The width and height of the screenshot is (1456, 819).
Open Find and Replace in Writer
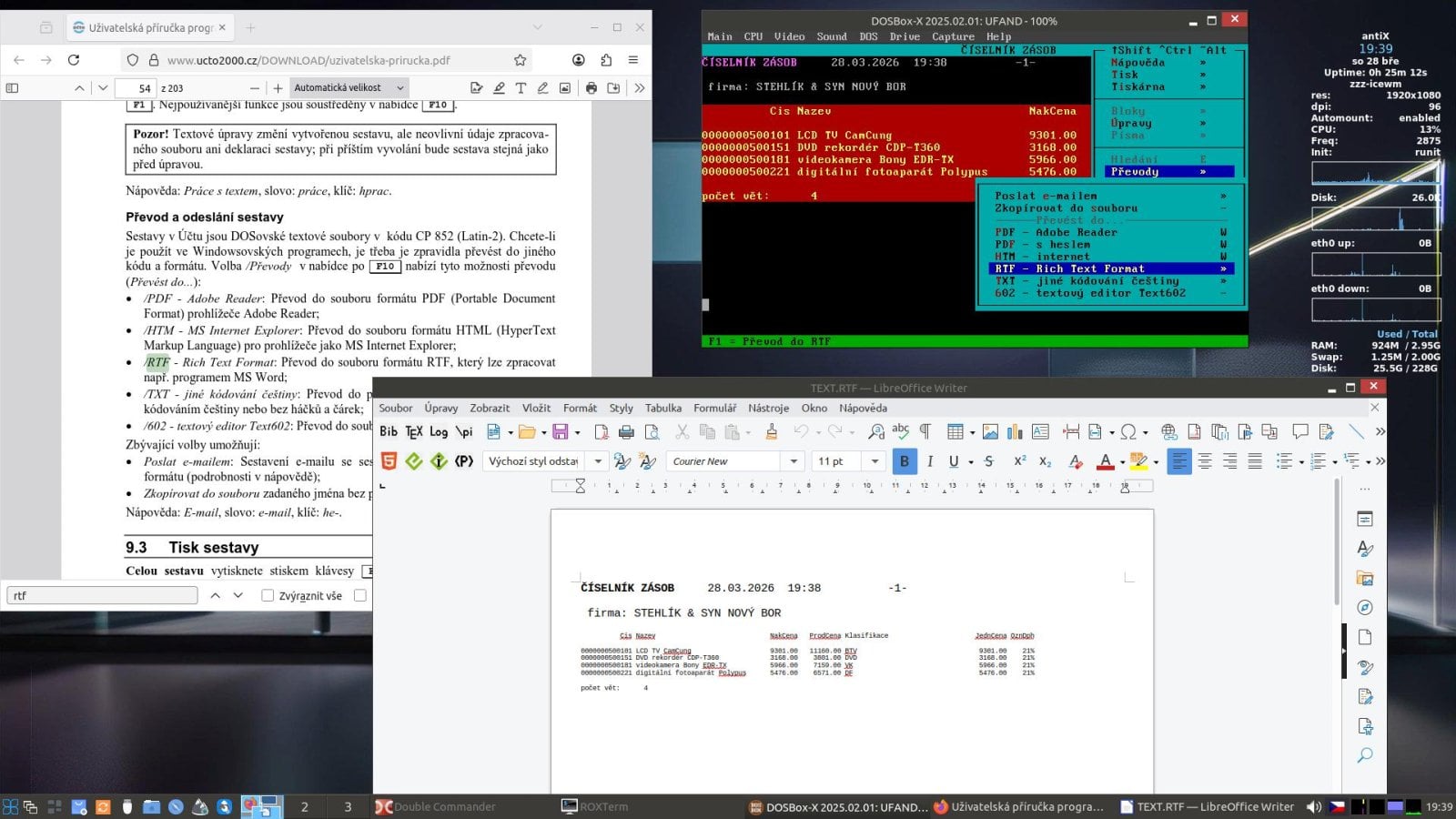click(x=875, y=431)
